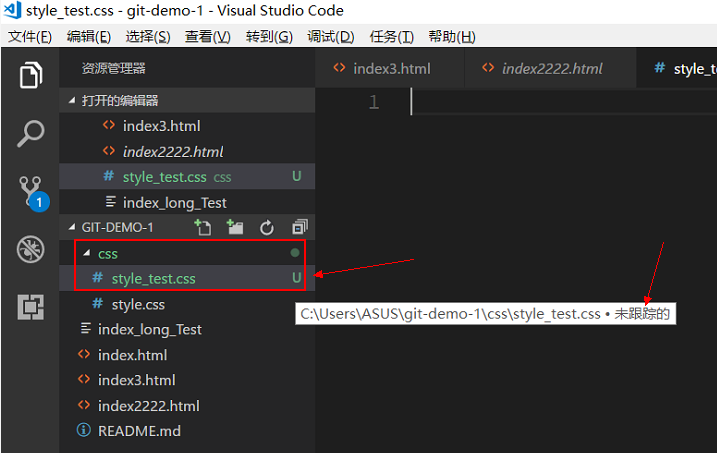Select index2222.html in open editors list
The image size is (717, 453).
[x=187, y=151]
